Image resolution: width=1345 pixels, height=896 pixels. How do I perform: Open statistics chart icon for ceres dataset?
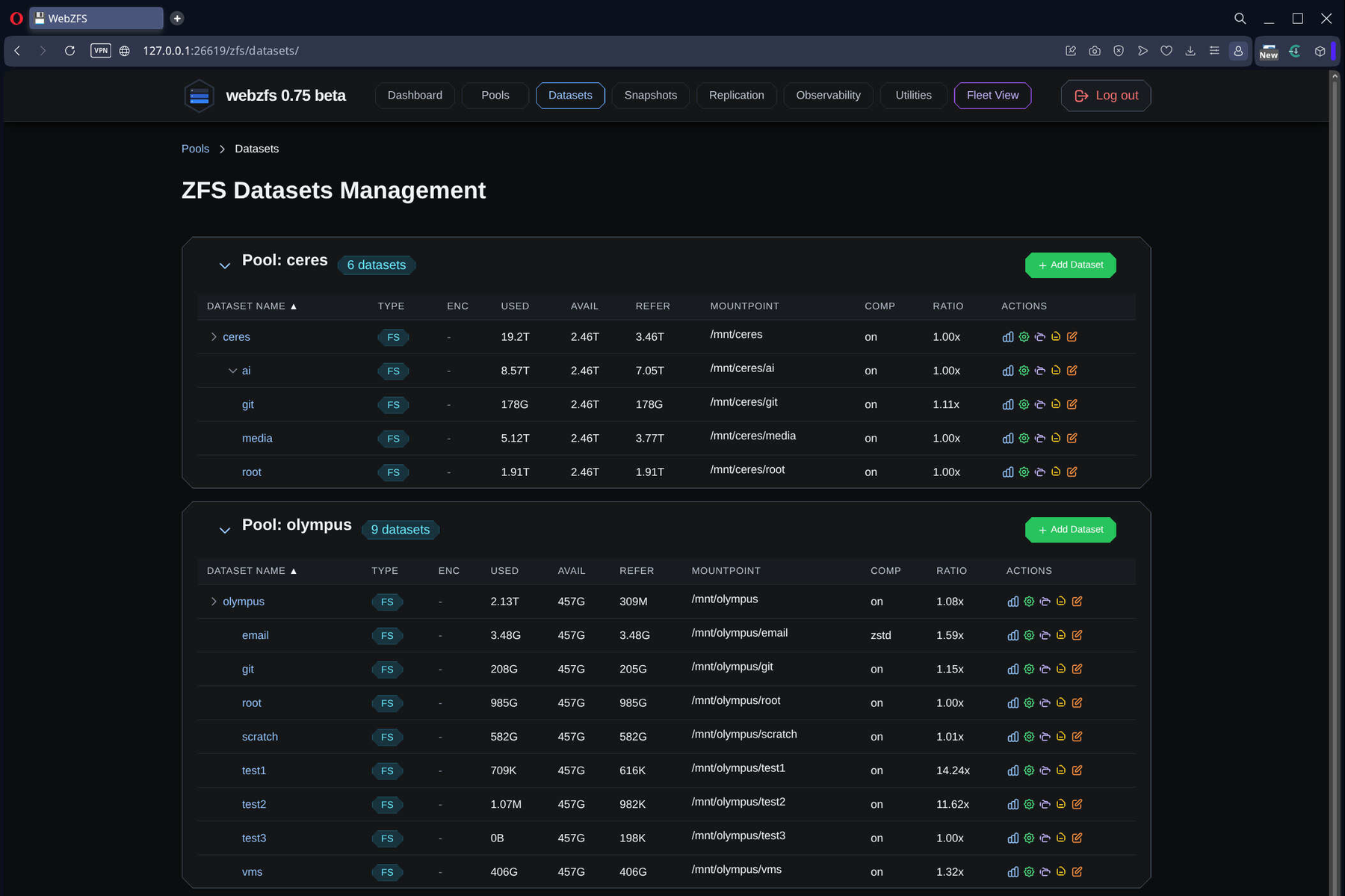click(x=1007, y=337)
